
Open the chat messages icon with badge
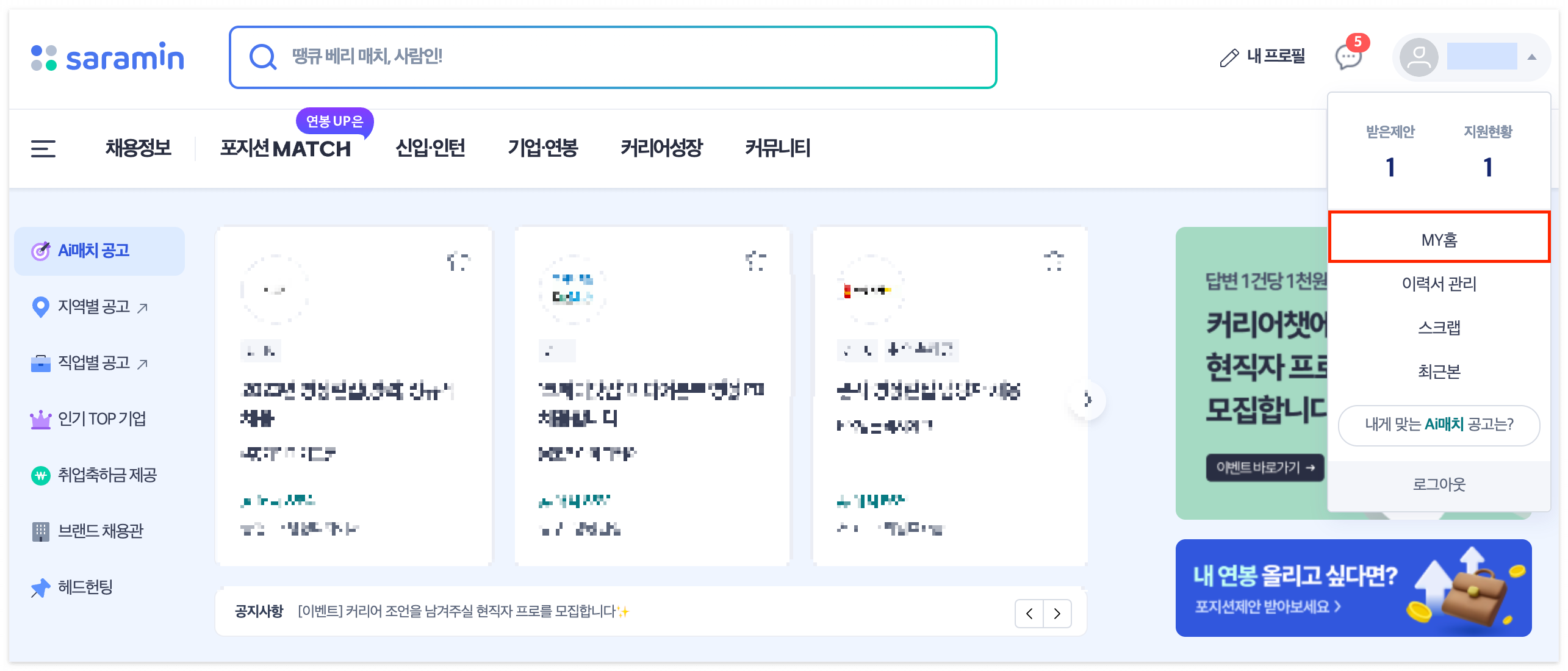(x=1348, y=57)
